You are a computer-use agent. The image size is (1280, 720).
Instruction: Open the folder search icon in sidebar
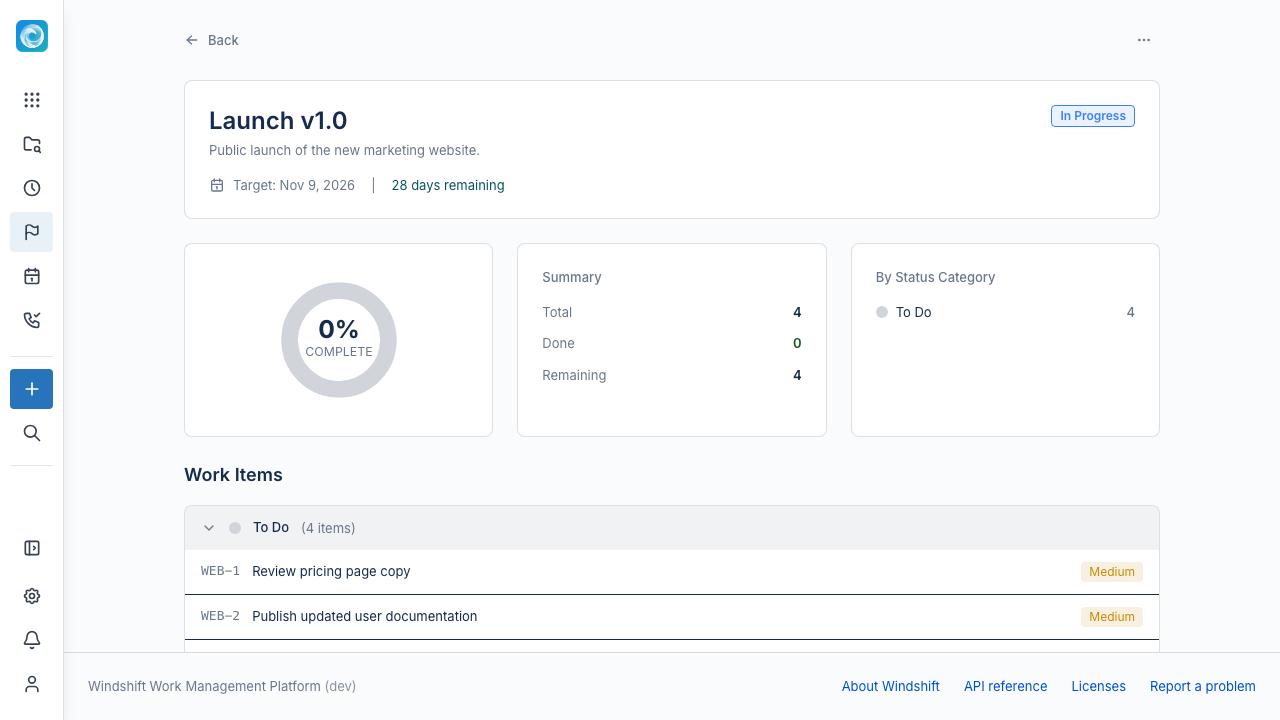click(32, 144)
